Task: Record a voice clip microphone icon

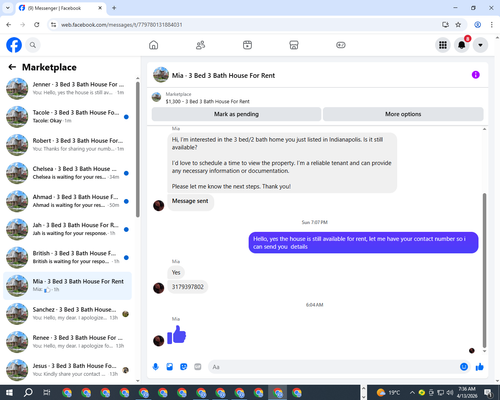Action: [x=156, y=367]
